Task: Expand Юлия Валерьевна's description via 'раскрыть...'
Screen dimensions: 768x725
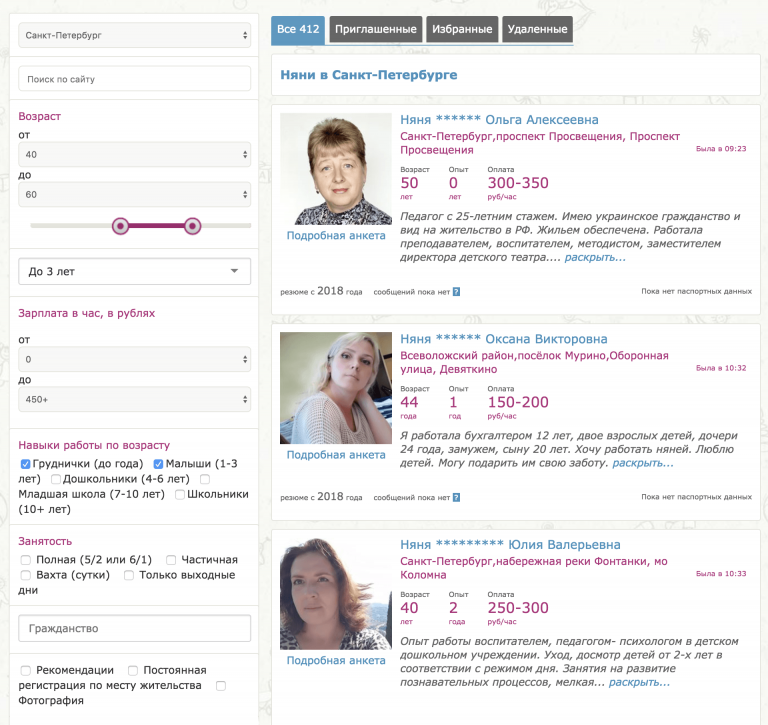Action: point(639,683)
